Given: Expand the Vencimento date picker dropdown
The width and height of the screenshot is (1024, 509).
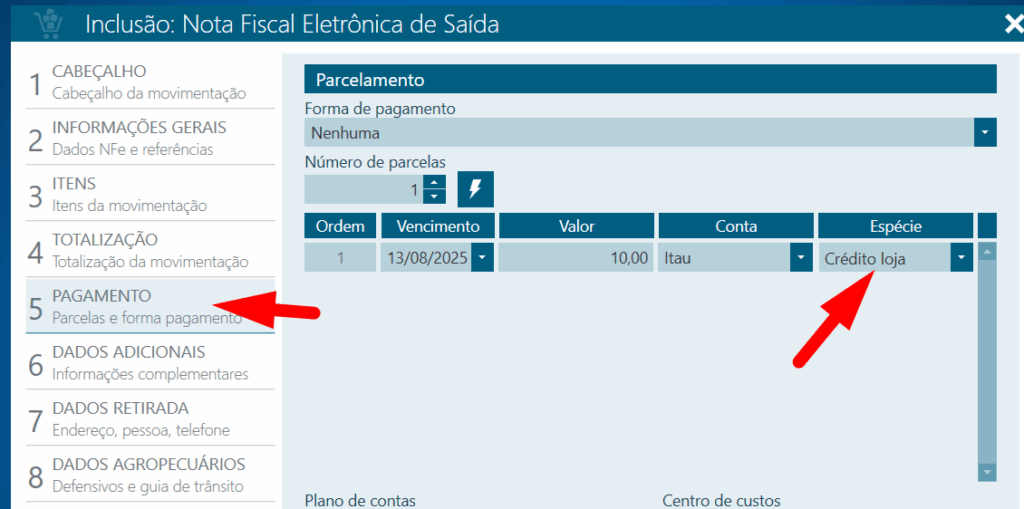Looking at the screenshot, I should tap(482, 258).
